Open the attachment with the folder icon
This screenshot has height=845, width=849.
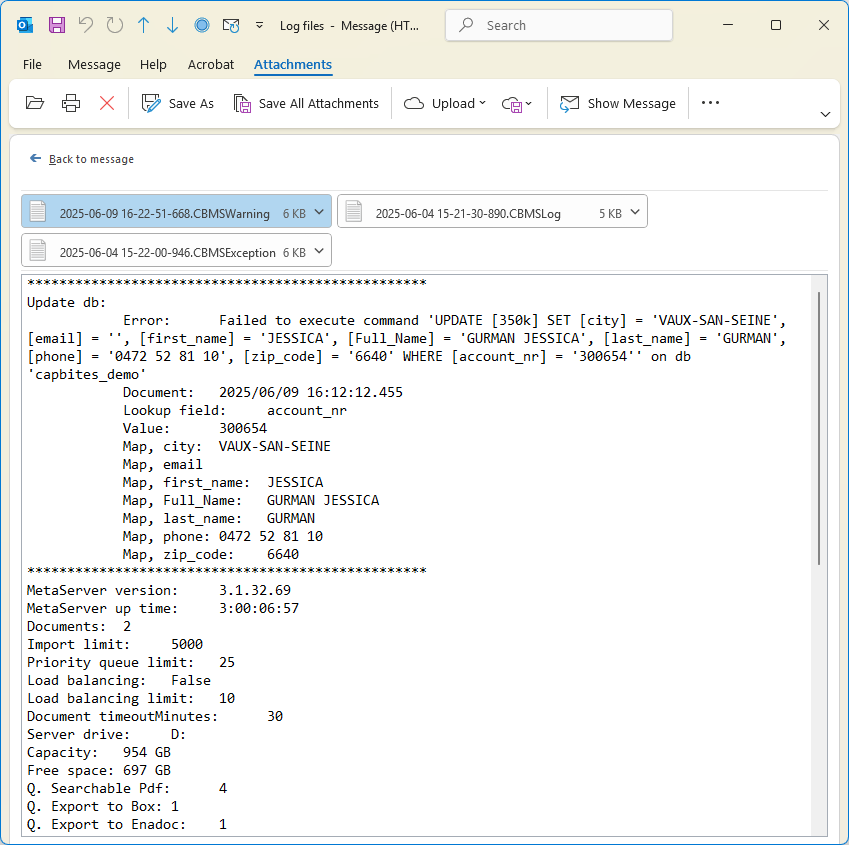[35, 103]
